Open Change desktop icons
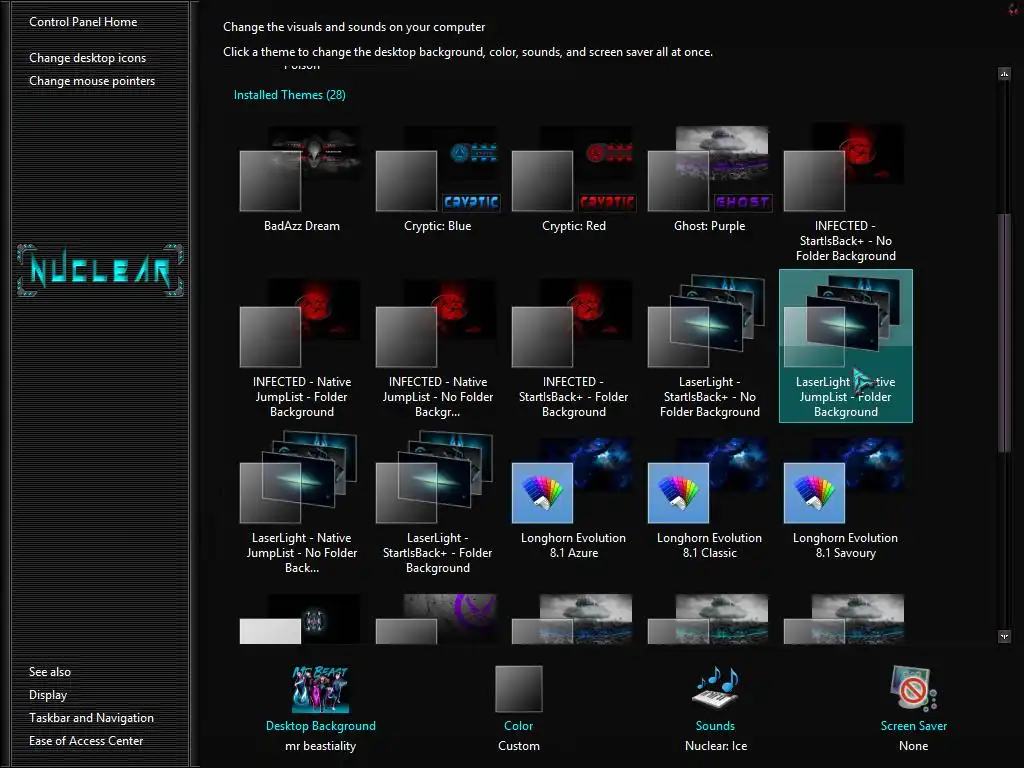Viewport: 1024px width, 768px height. tap(88, 58)
